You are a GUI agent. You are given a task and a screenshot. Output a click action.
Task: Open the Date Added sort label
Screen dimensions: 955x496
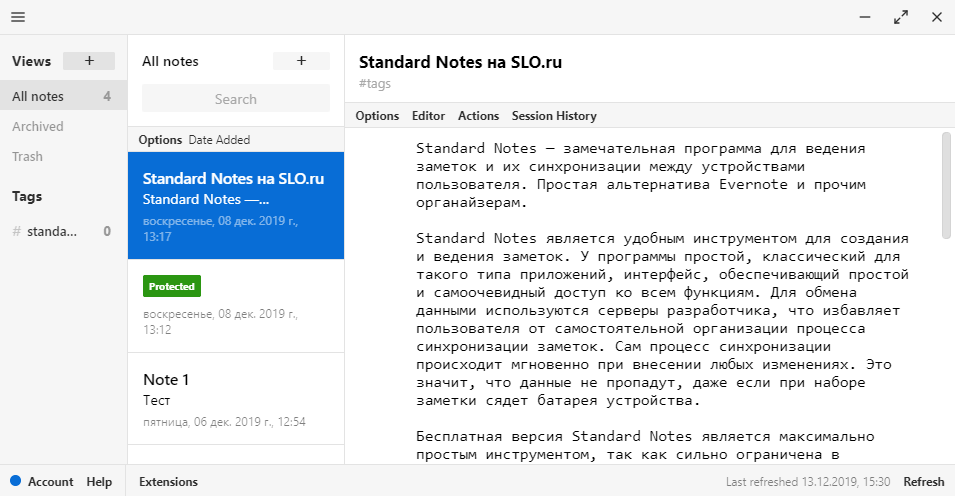(219, 140)
